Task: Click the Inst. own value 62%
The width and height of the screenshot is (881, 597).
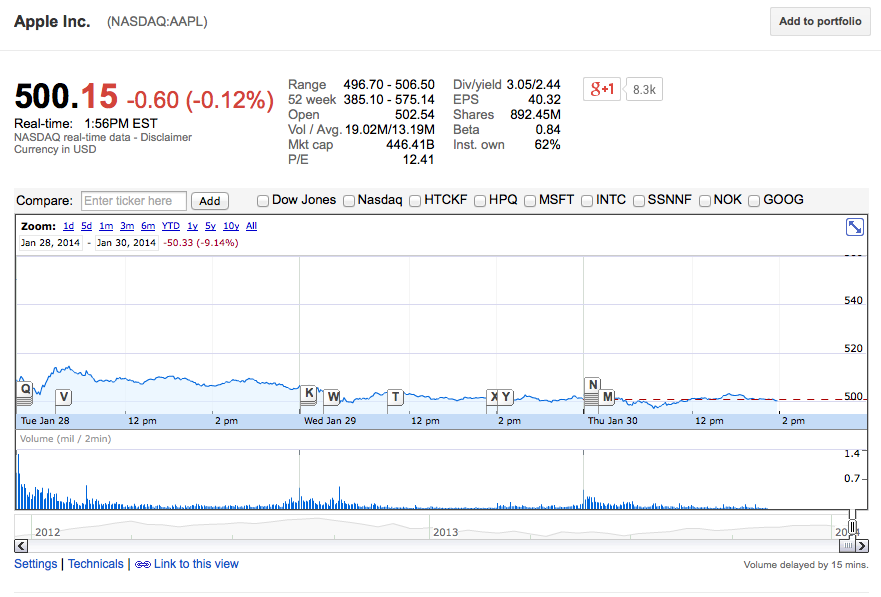Action: coord(547,145)
